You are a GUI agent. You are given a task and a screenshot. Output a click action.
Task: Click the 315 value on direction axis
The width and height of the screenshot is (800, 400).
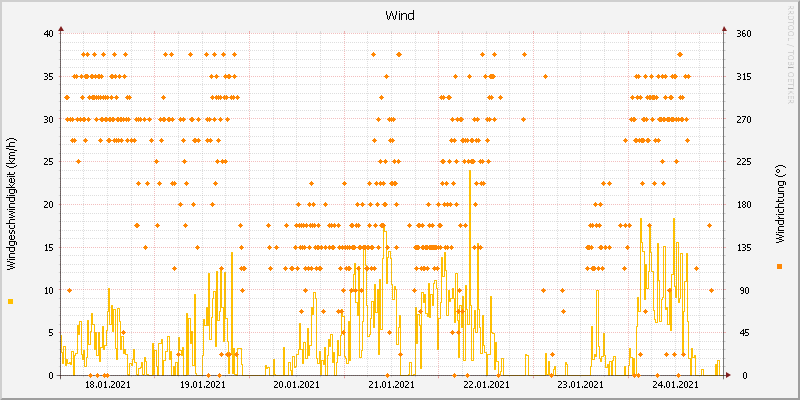pos(744,77)
